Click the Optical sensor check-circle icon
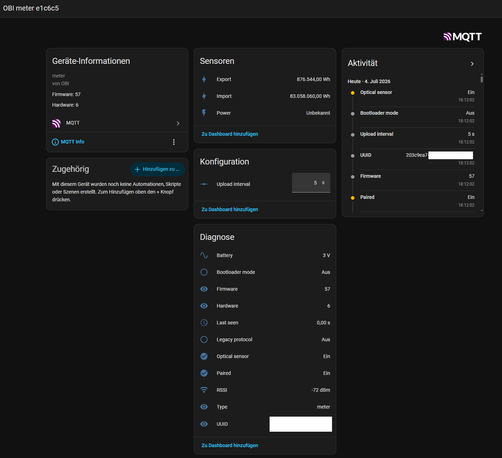This screenshot has height=458, width=502. click(204, 356)
